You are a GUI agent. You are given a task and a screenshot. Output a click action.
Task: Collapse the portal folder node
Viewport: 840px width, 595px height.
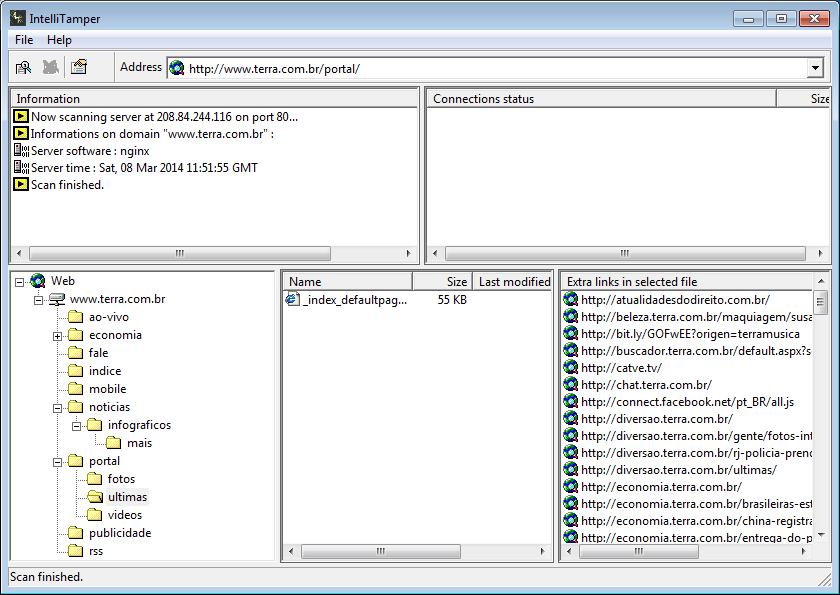[57, 462]
